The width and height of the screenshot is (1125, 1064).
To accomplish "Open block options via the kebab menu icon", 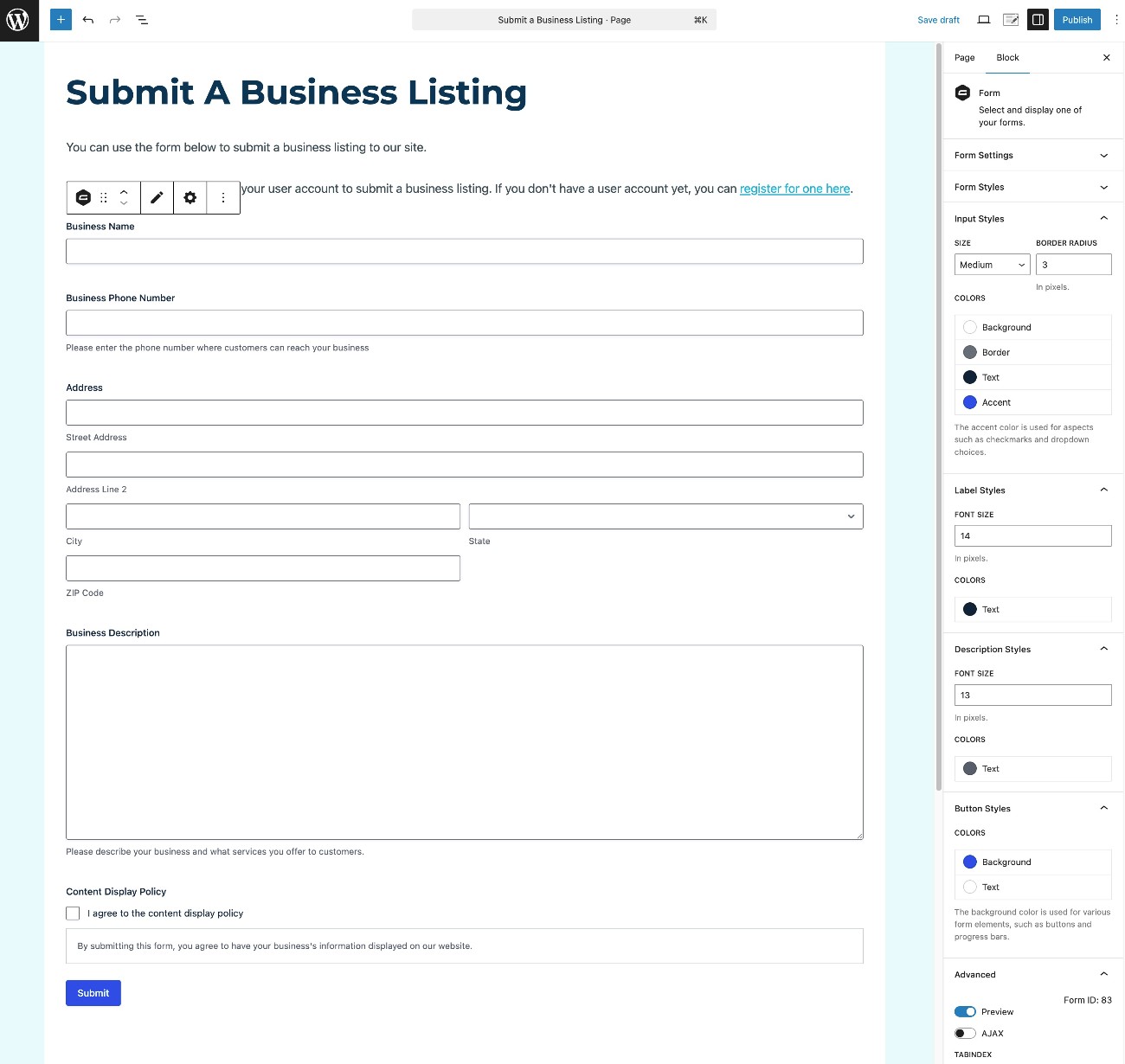I will tap(223, 197).
